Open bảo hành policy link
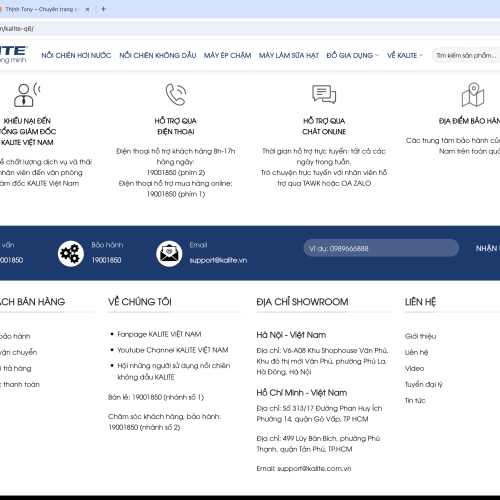 click(15, 336)
